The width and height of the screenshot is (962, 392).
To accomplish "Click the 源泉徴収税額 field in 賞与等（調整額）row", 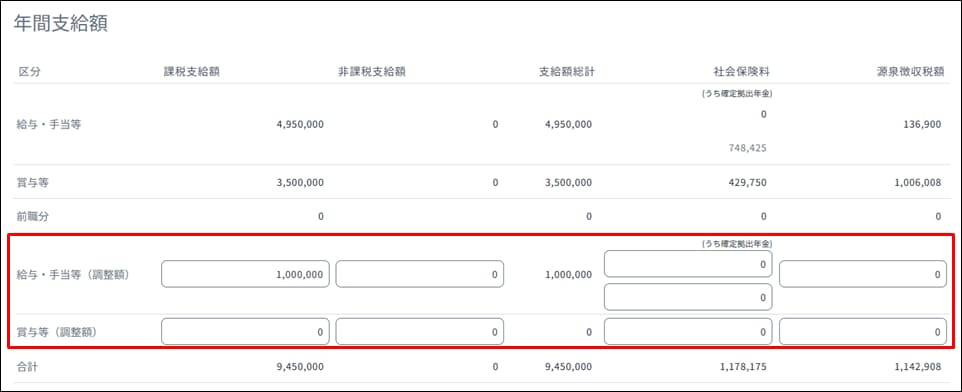I will tap(863, 331).
